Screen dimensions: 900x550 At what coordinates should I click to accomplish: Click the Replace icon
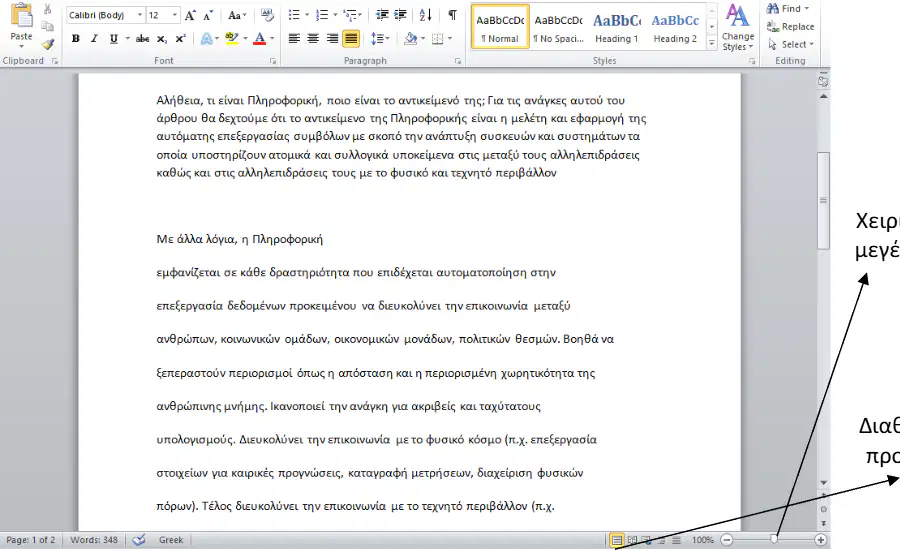(x=773, y=26)
